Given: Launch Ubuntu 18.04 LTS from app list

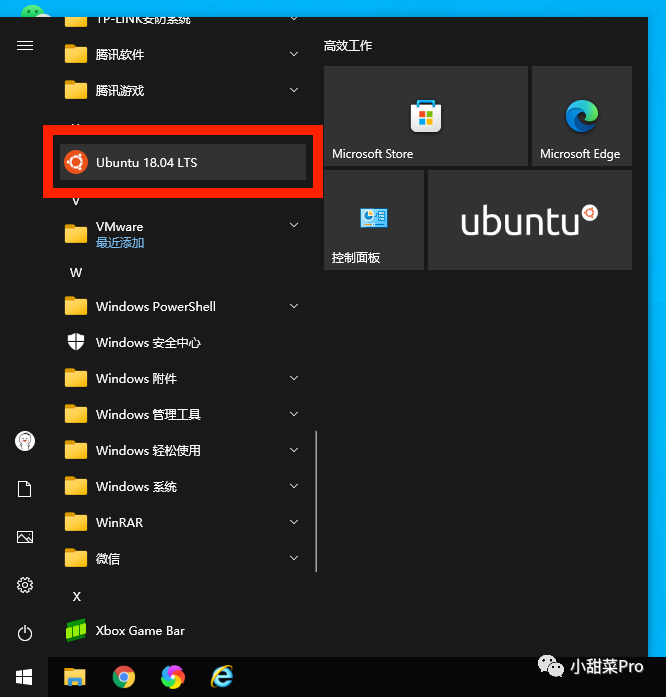Looking at the screenshot, I should coord(183,162).
